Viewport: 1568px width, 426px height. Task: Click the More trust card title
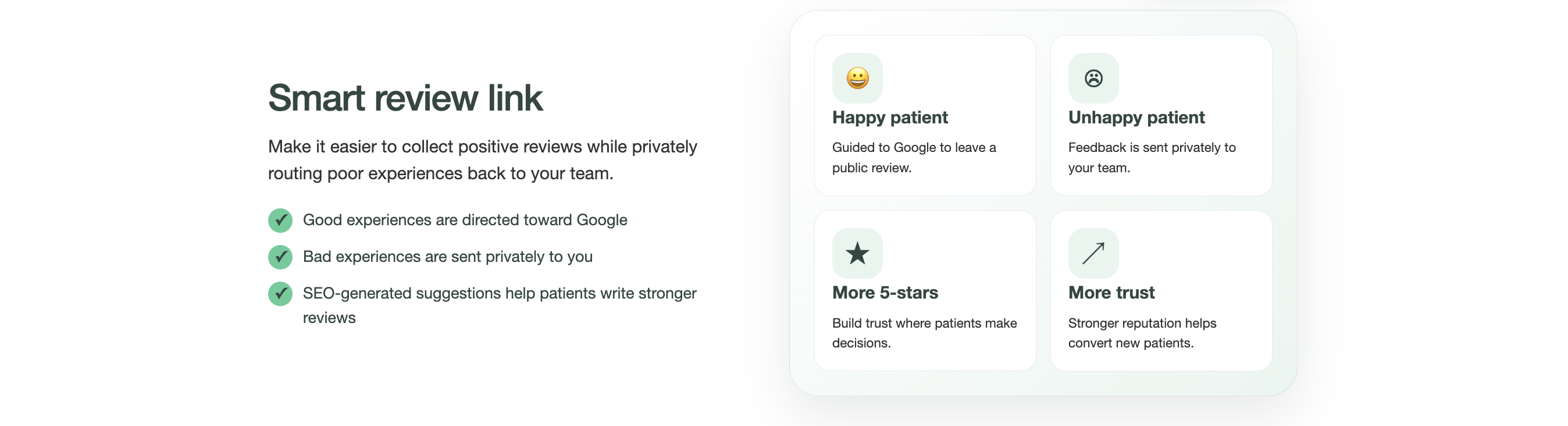[1111, 293]
